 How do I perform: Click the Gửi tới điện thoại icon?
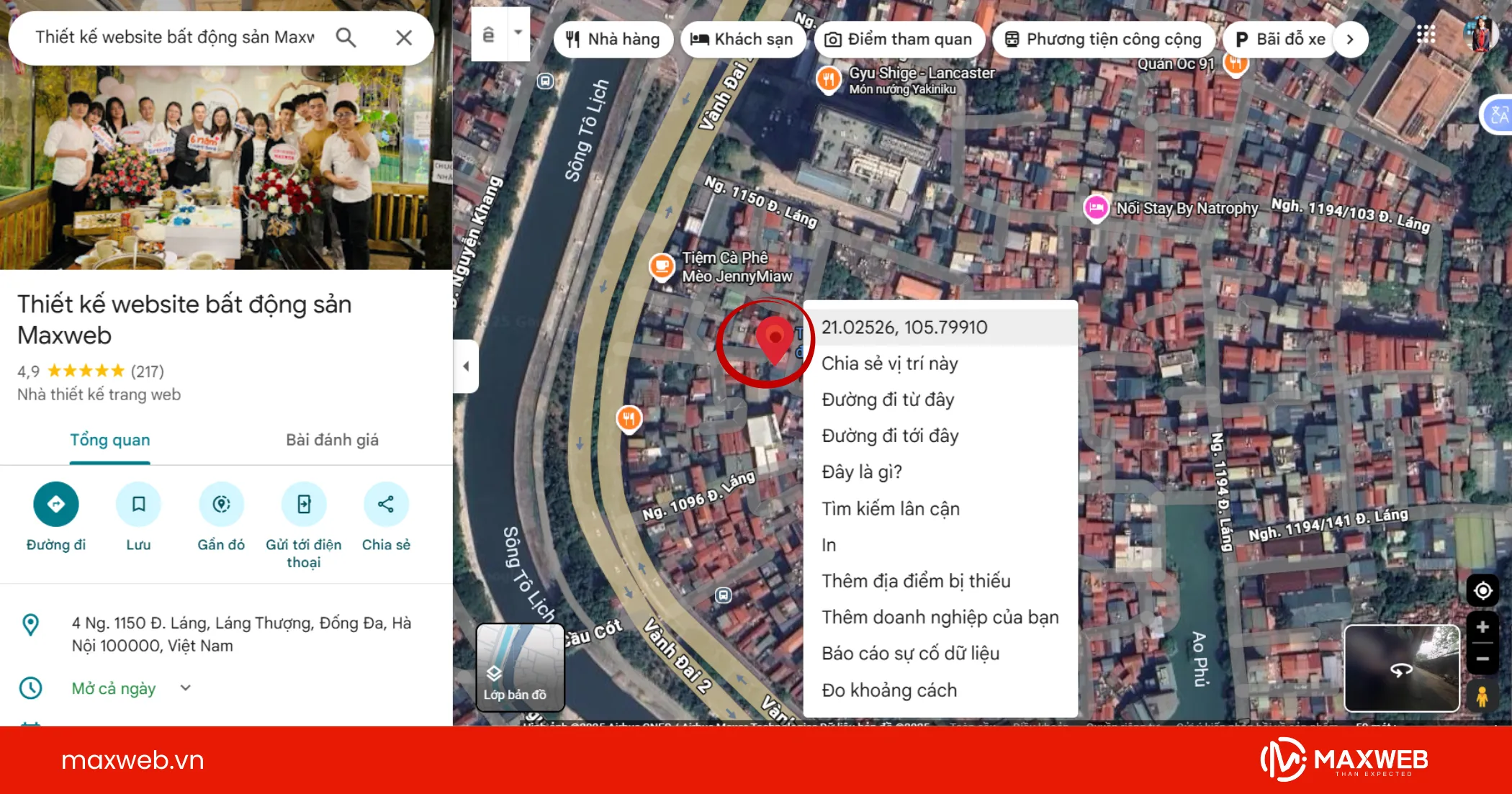click(x=303, y=504)
